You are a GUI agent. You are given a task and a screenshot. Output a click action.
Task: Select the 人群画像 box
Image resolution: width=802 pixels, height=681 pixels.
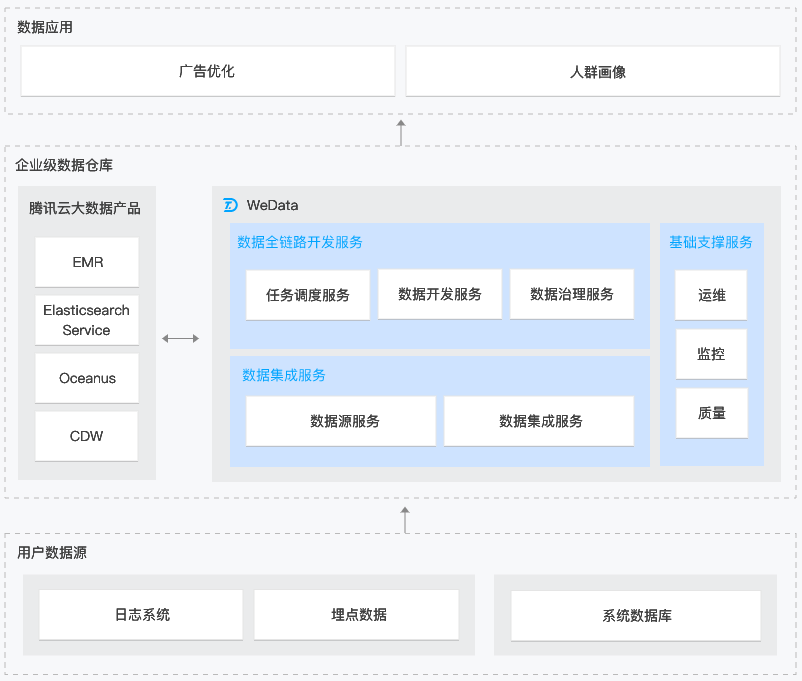pos(593,71)
